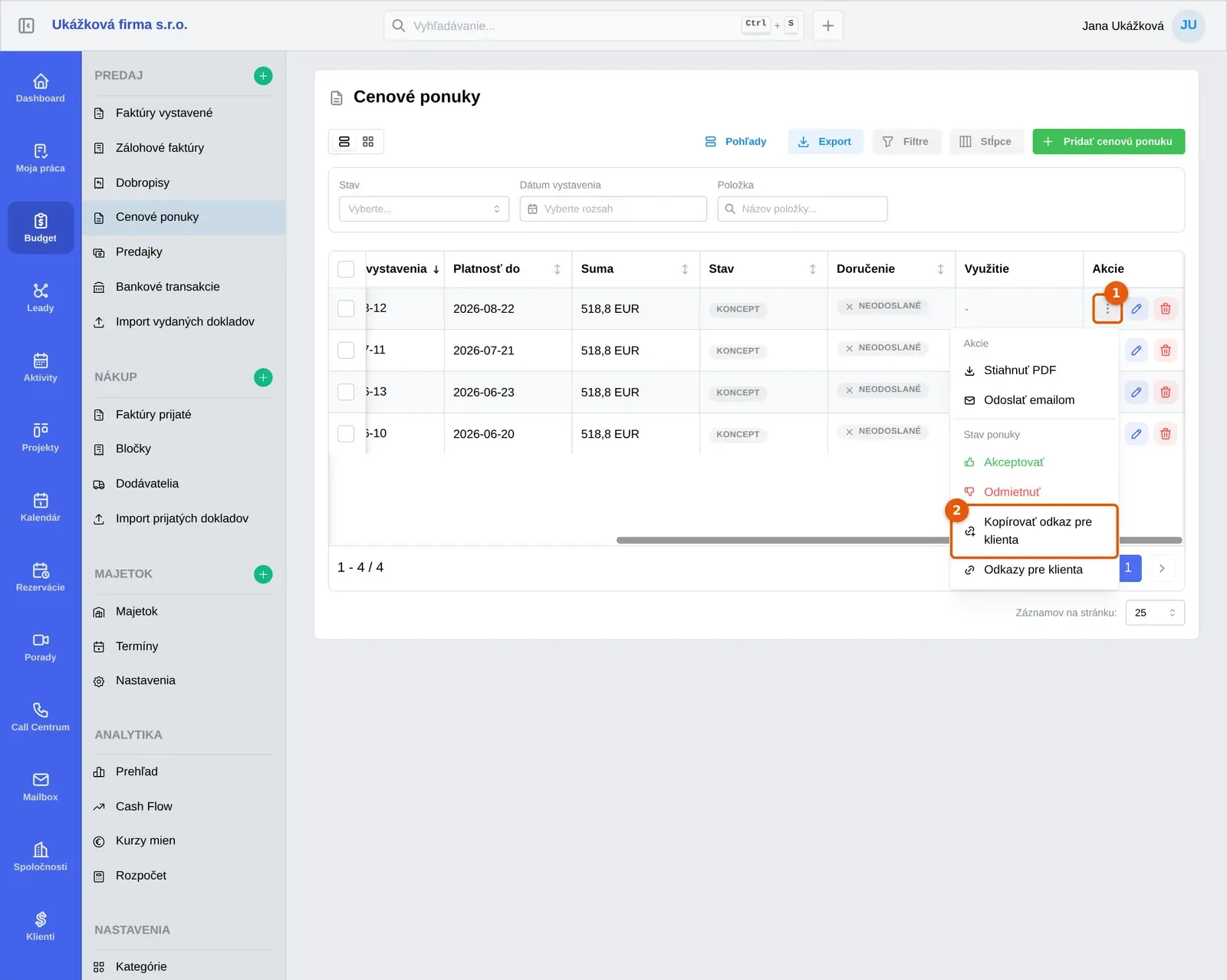Add a new MAJETOK item with the green plus
The height and width of the screenshot is (980, 1227).
coord(263,574)
